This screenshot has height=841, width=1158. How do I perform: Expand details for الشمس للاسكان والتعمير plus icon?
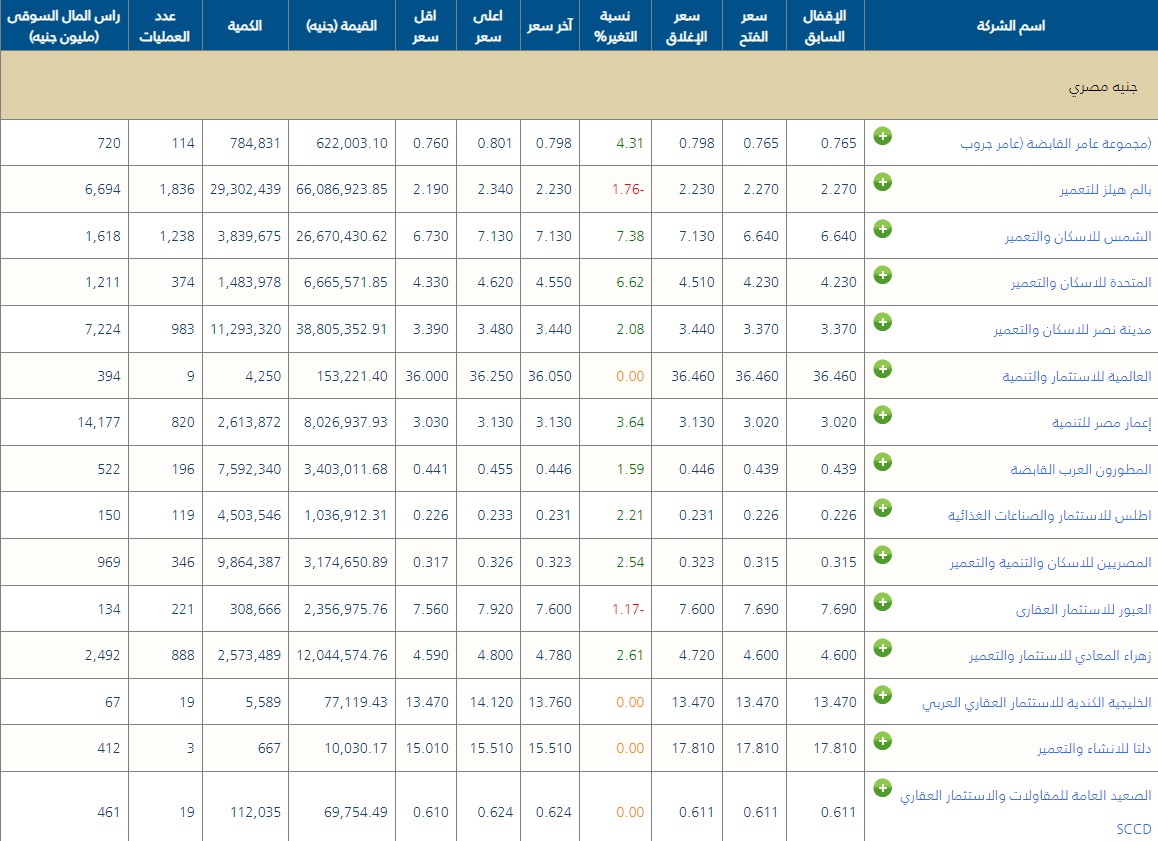pyautogui.click(x=883, y=229)
